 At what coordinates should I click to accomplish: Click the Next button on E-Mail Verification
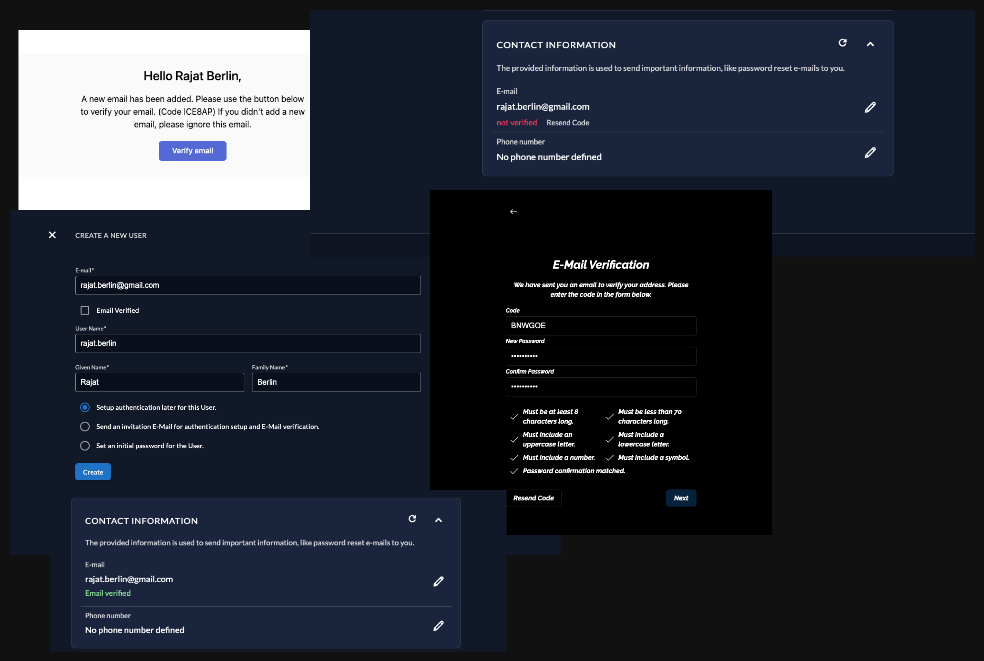(x=681, y=498)
